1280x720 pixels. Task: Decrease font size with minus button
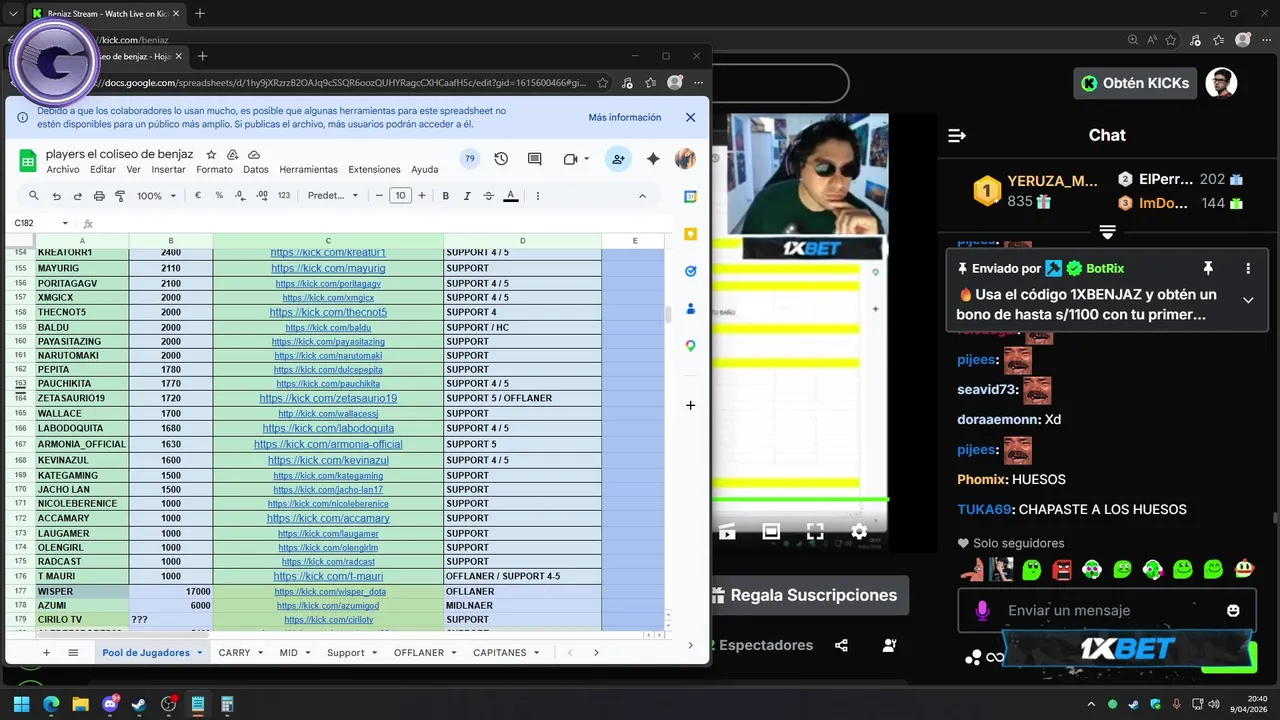379,196
